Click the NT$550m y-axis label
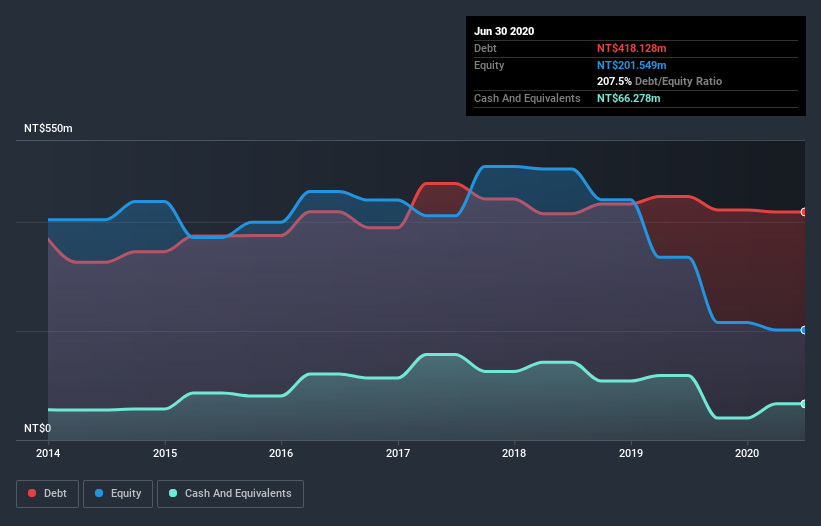This screenshot has height=526, width=821. coord(48,128)
